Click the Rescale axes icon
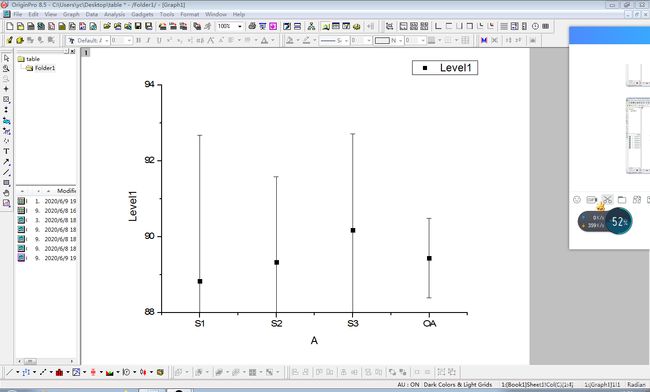 click(x=389, y=26)
